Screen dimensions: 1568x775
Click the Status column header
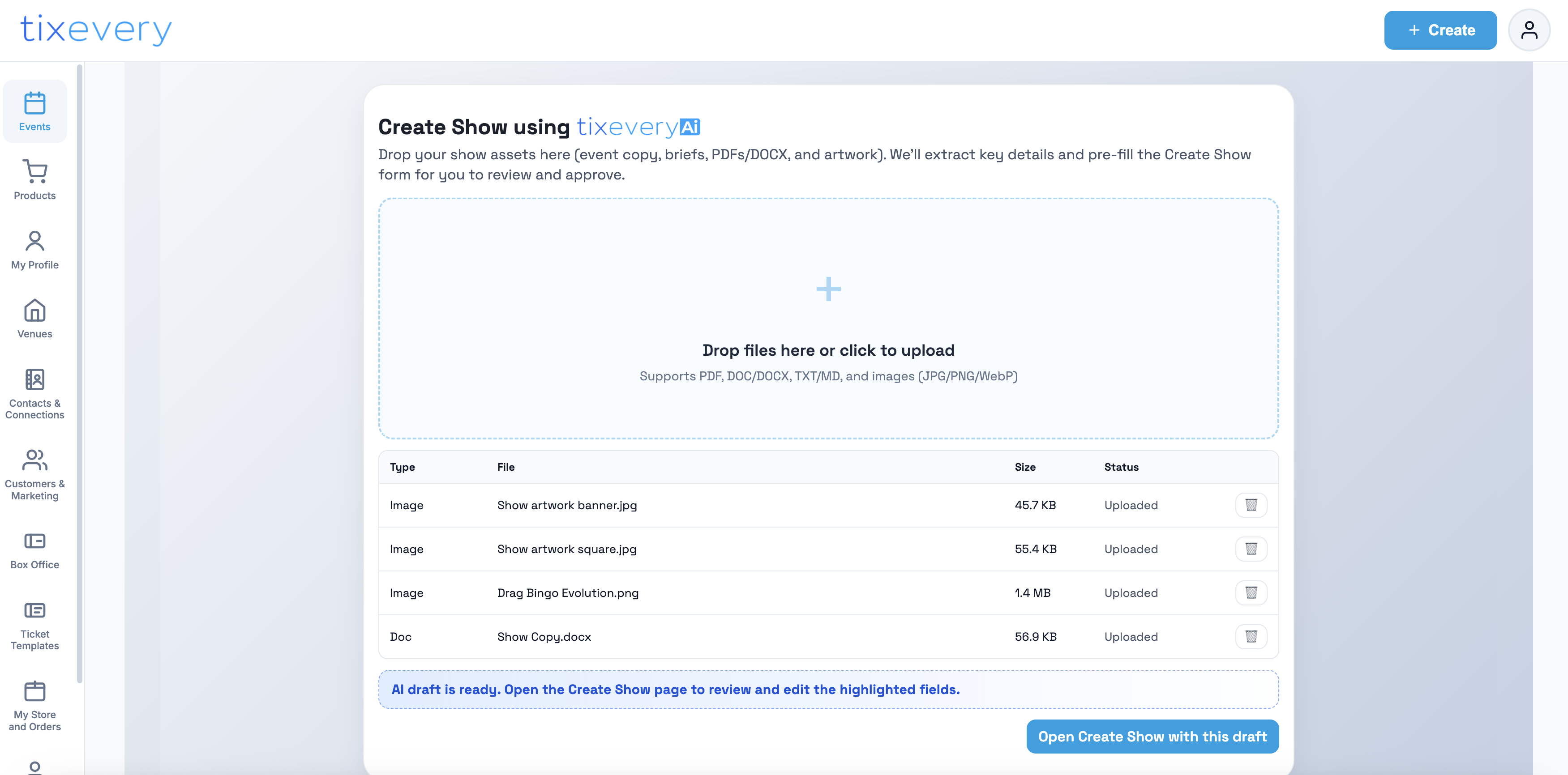point(1121,467)
